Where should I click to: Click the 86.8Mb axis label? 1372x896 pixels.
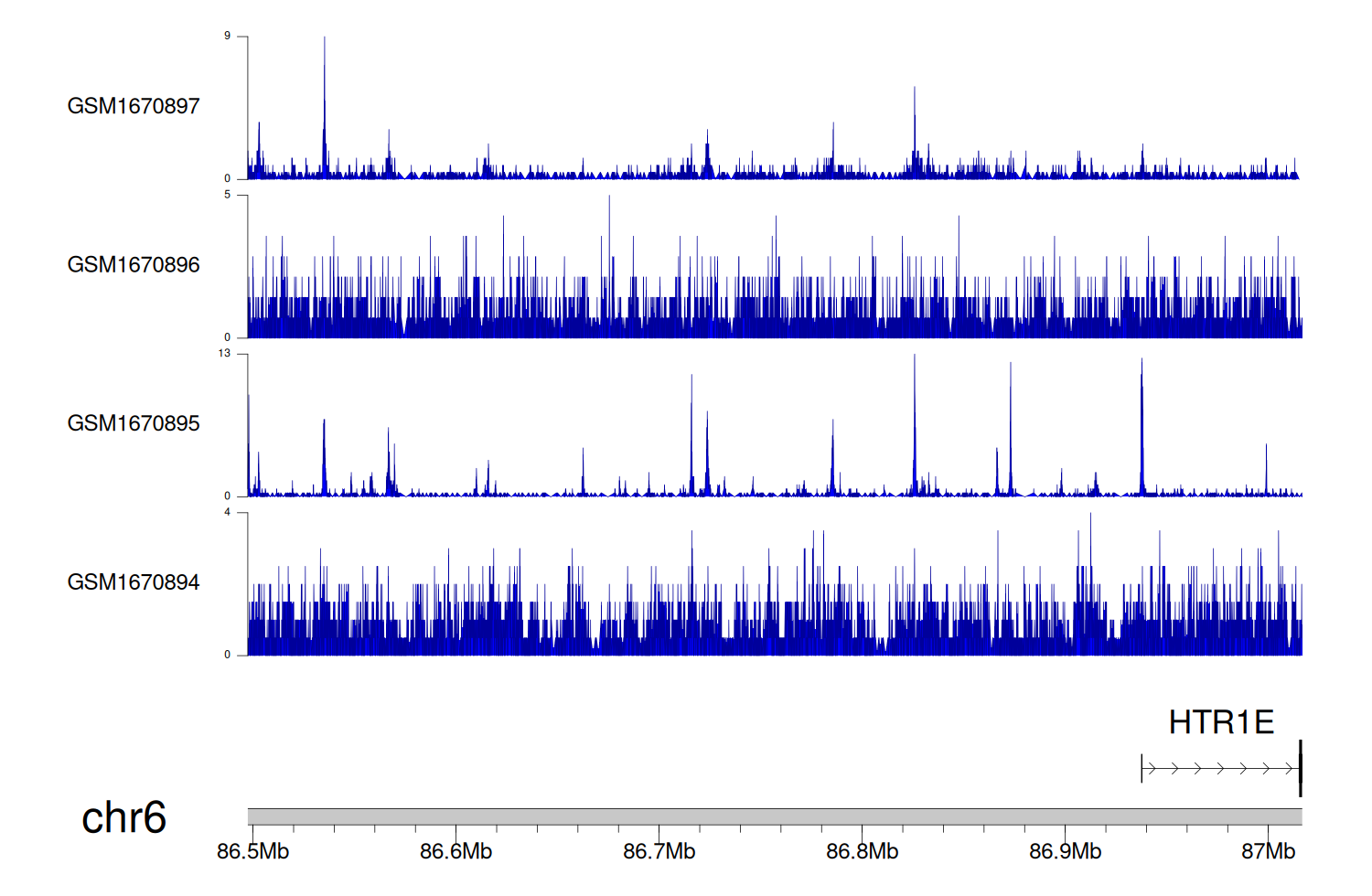[862, 851]
